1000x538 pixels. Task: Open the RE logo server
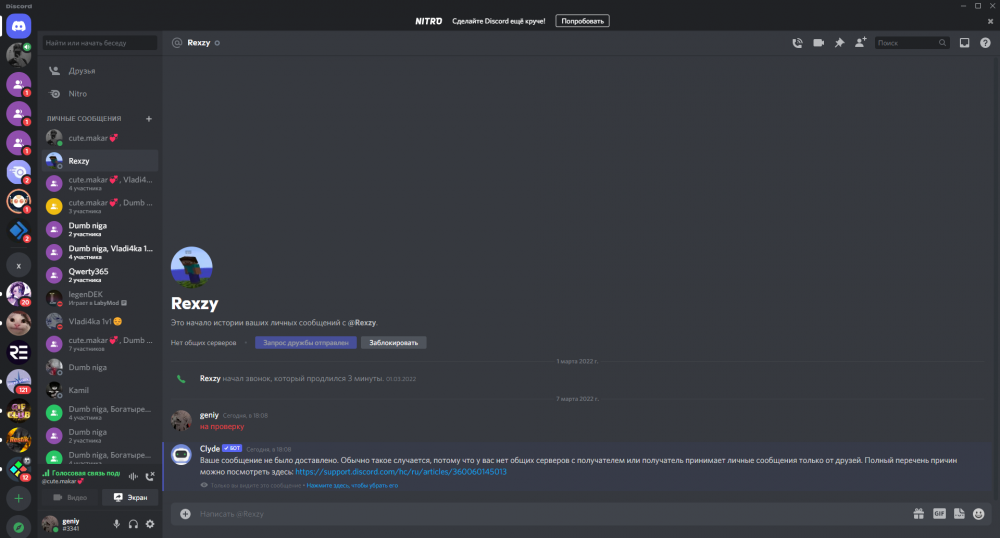click(18, 353)
